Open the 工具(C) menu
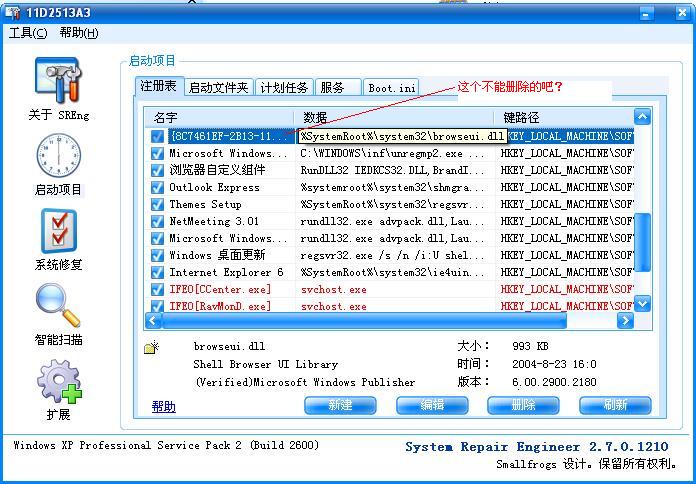The height and width of the screenshot is (484, 696). (28, 33)
